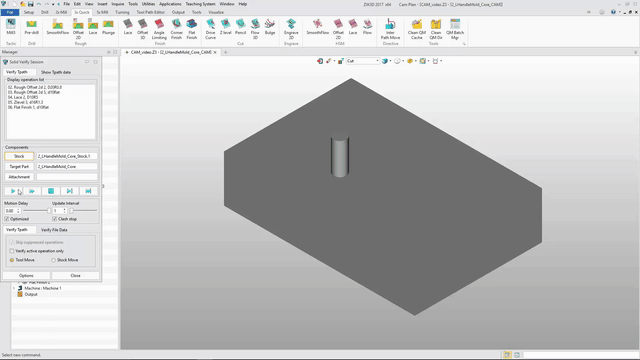Click the Clean QM Dir tool

[x=436, y=29]
